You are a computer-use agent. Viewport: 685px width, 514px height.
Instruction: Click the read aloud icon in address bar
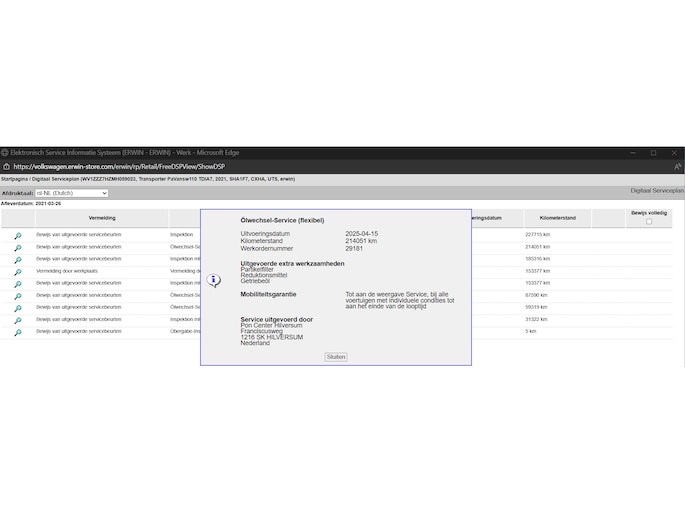point(677,167)
